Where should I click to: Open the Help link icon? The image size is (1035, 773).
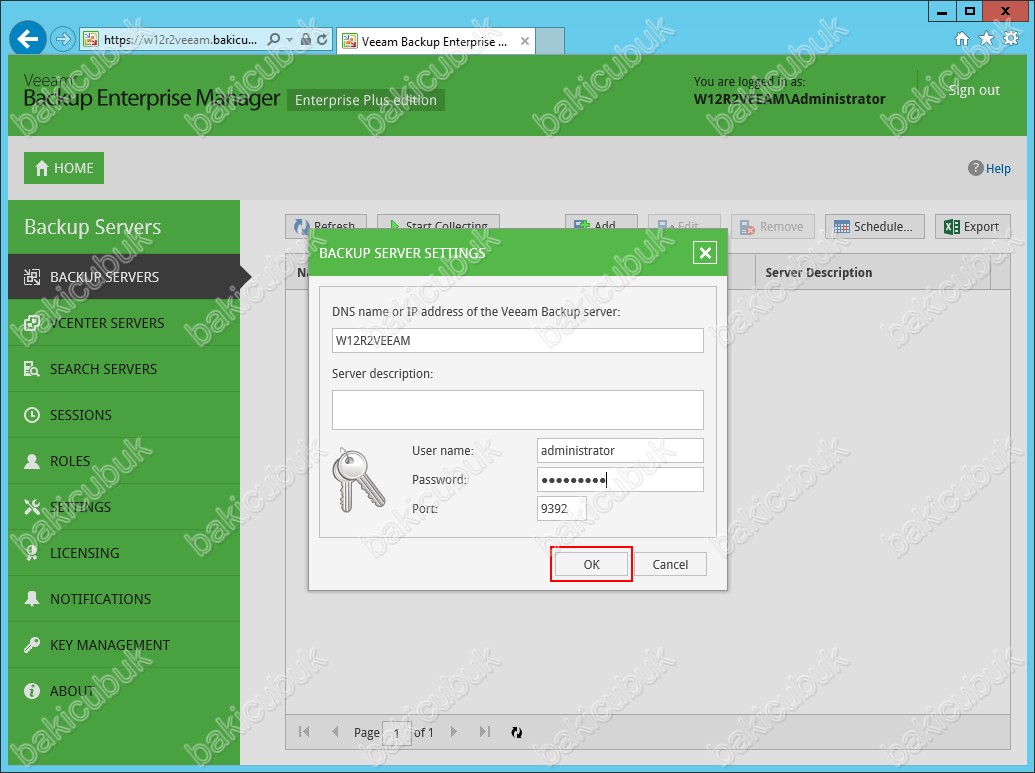(x=976, y=169)
